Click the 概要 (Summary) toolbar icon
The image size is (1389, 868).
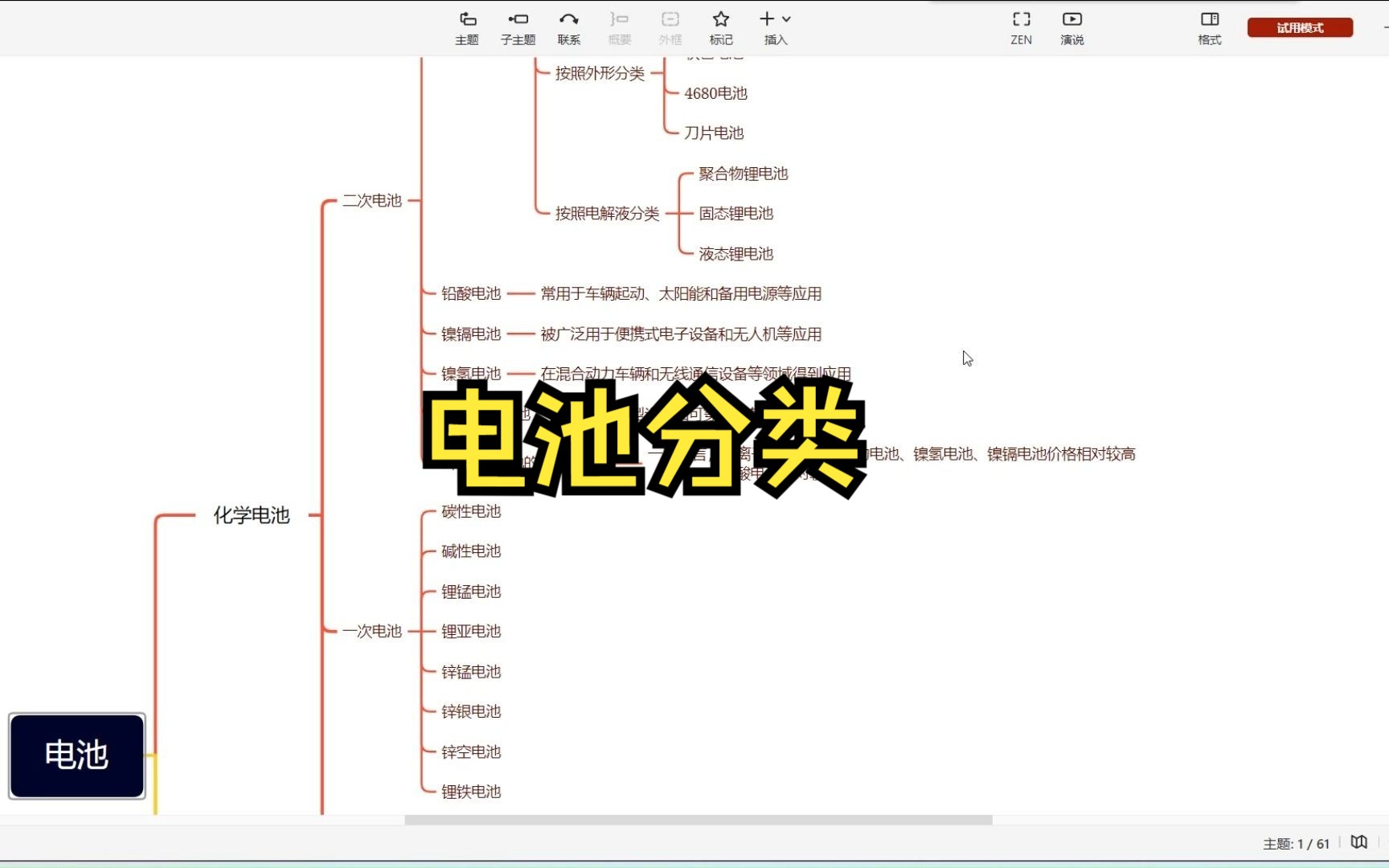point(619,27)
